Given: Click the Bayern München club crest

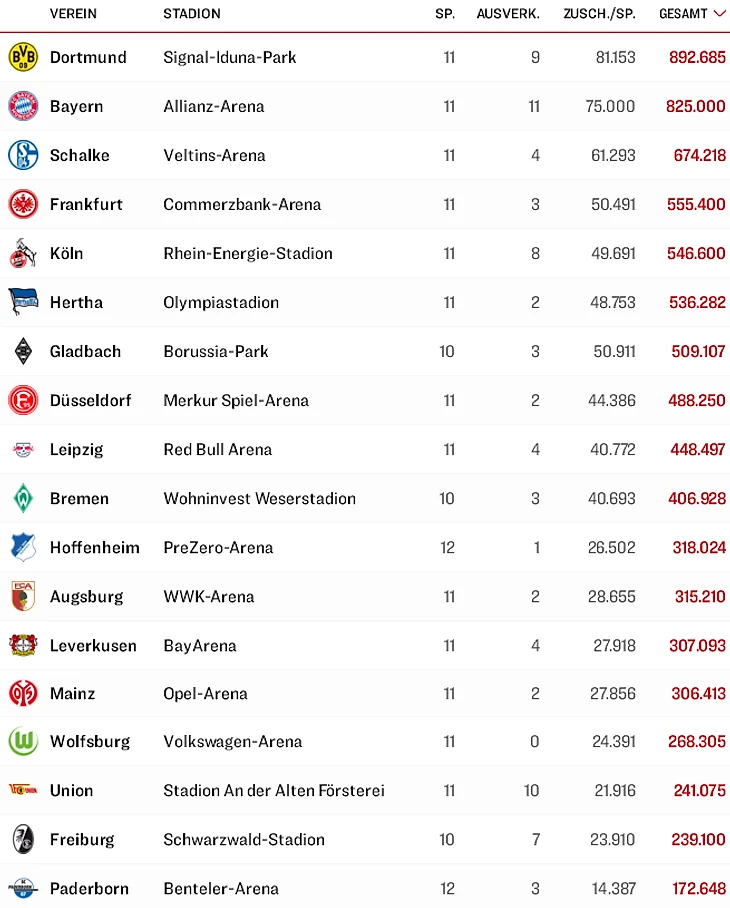Looking at the screenshot, I should click(22, 106).
